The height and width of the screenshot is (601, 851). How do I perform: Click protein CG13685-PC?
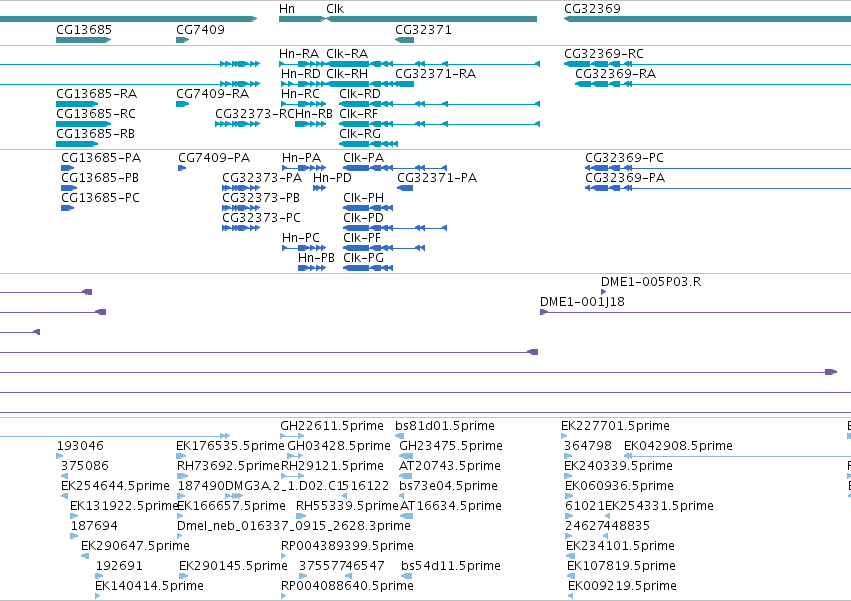coord(100,198)
